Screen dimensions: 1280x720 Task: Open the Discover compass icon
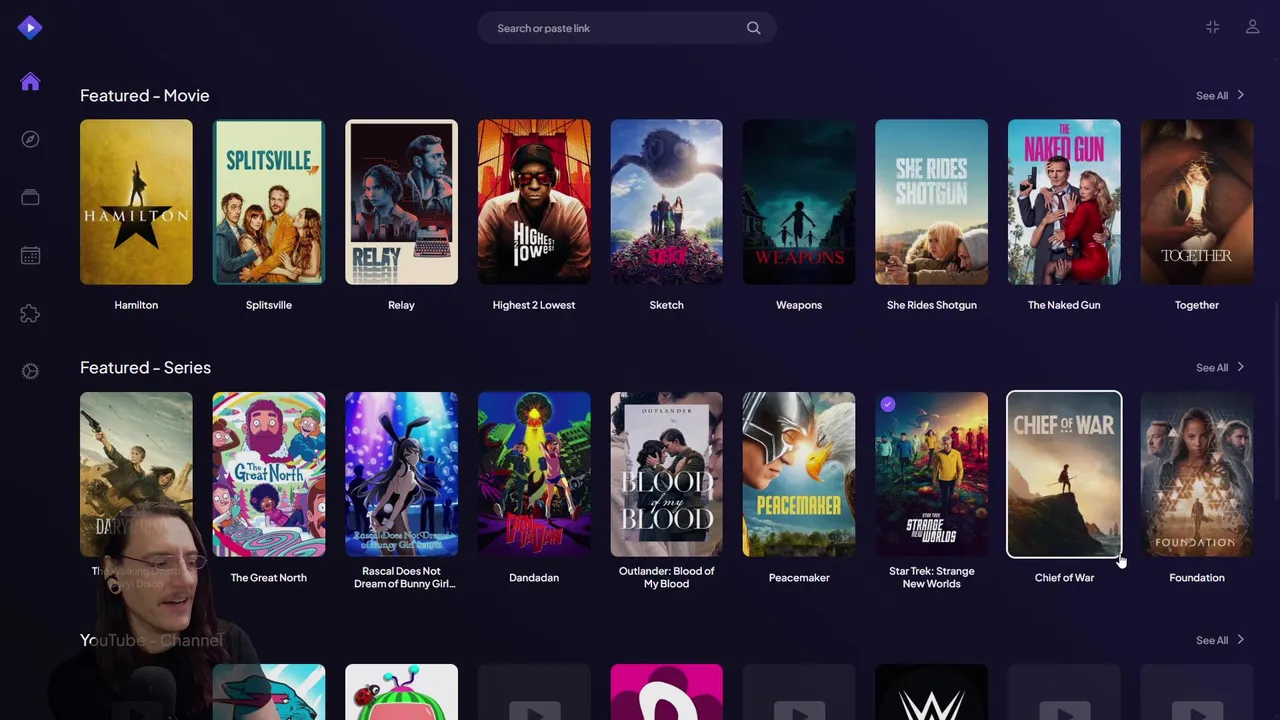pyautogui.click(x=30, y=139)
